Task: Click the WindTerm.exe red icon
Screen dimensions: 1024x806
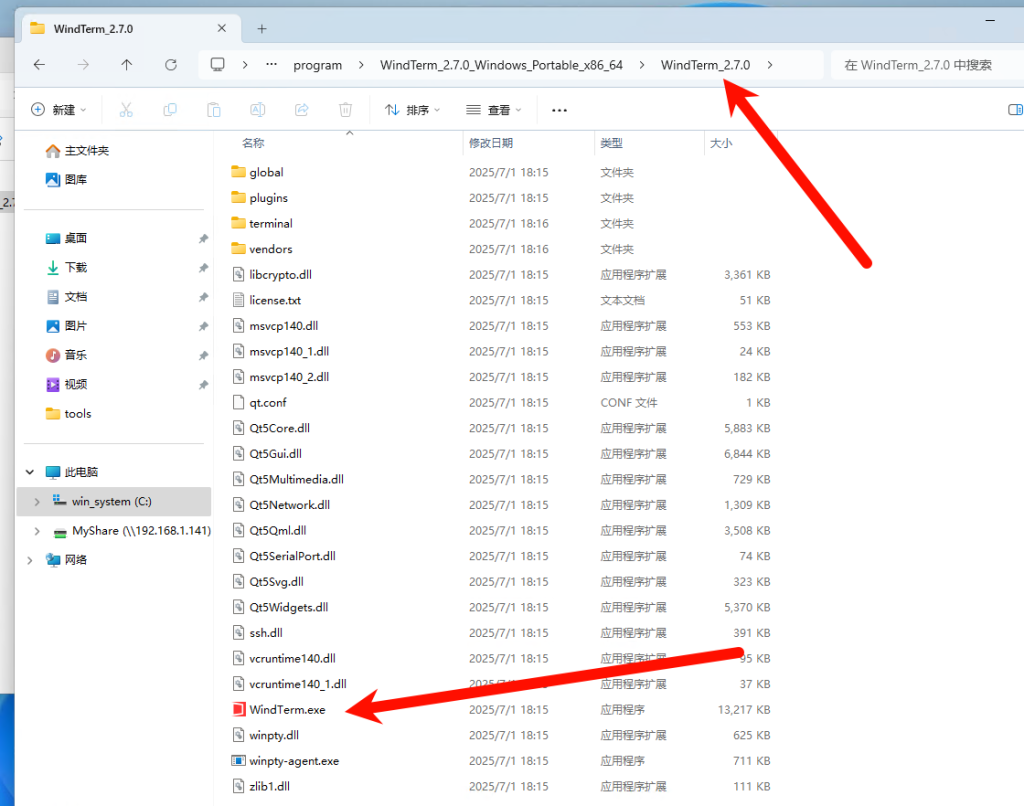Action: [238, 709]
